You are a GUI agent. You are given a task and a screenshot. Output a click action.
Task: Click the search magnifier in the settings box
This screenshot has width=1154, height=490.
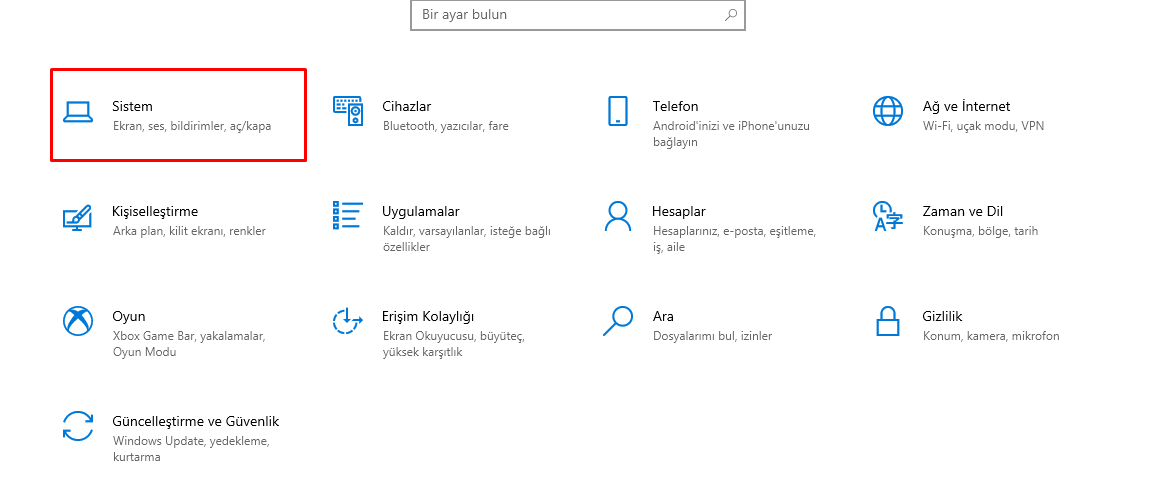(x=731, y=14)
